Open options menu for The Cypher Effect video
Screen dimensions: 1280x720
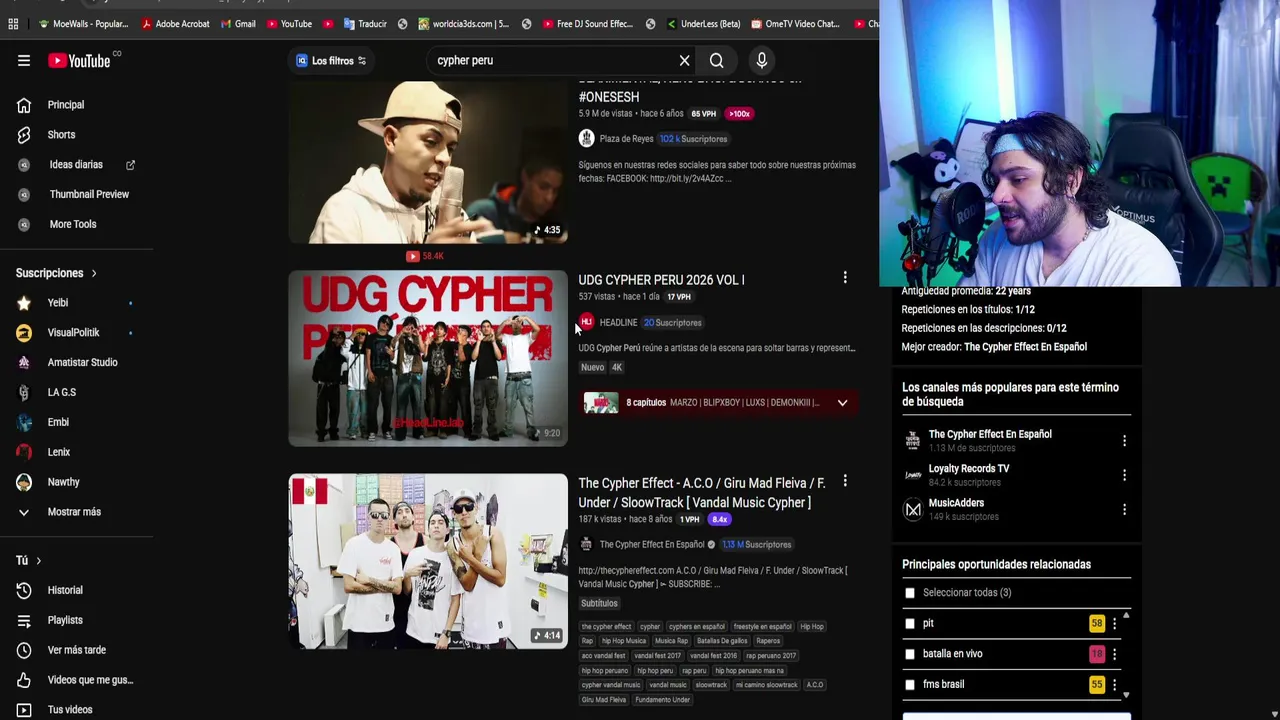pyautogui.click(x=845, y=482)
